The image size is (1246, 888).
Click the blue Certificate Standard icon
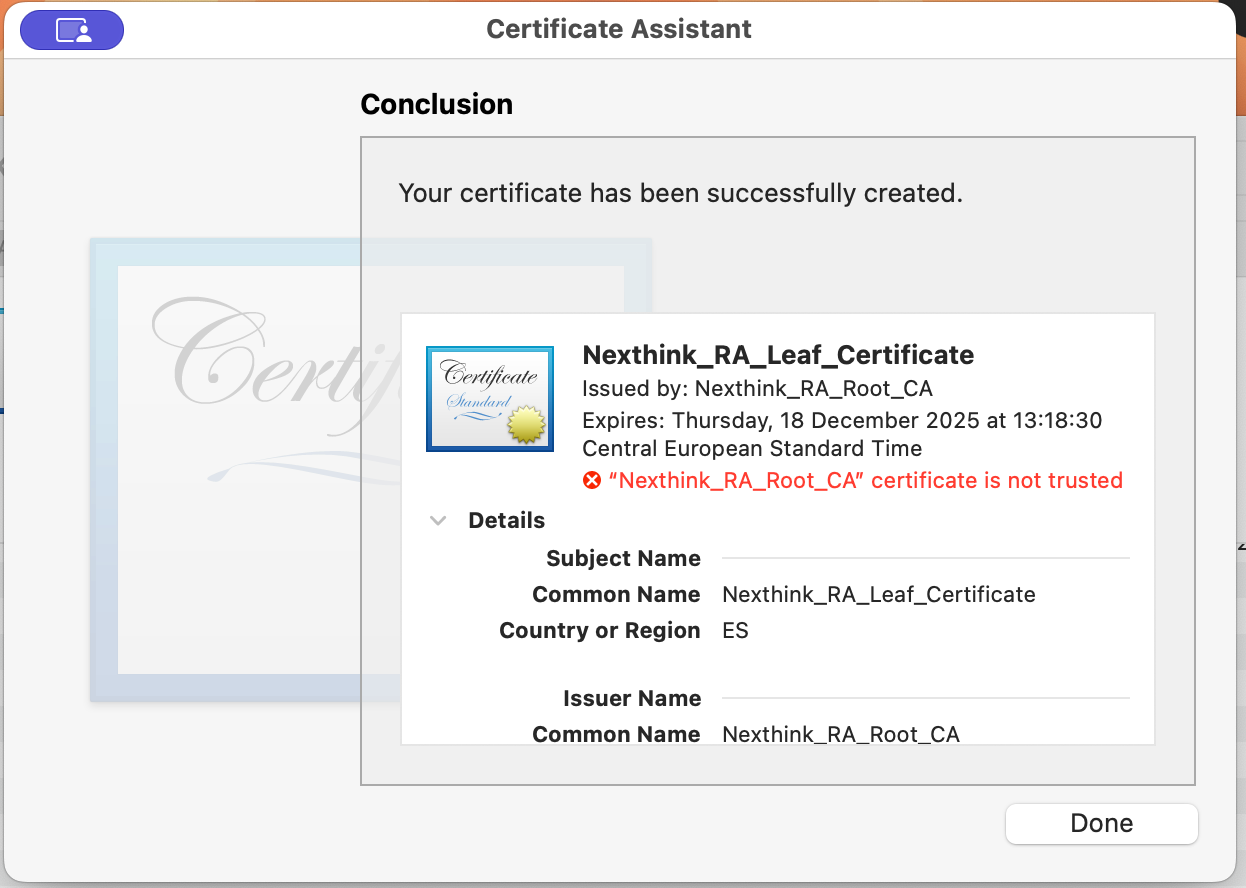(x=490, y=398)
